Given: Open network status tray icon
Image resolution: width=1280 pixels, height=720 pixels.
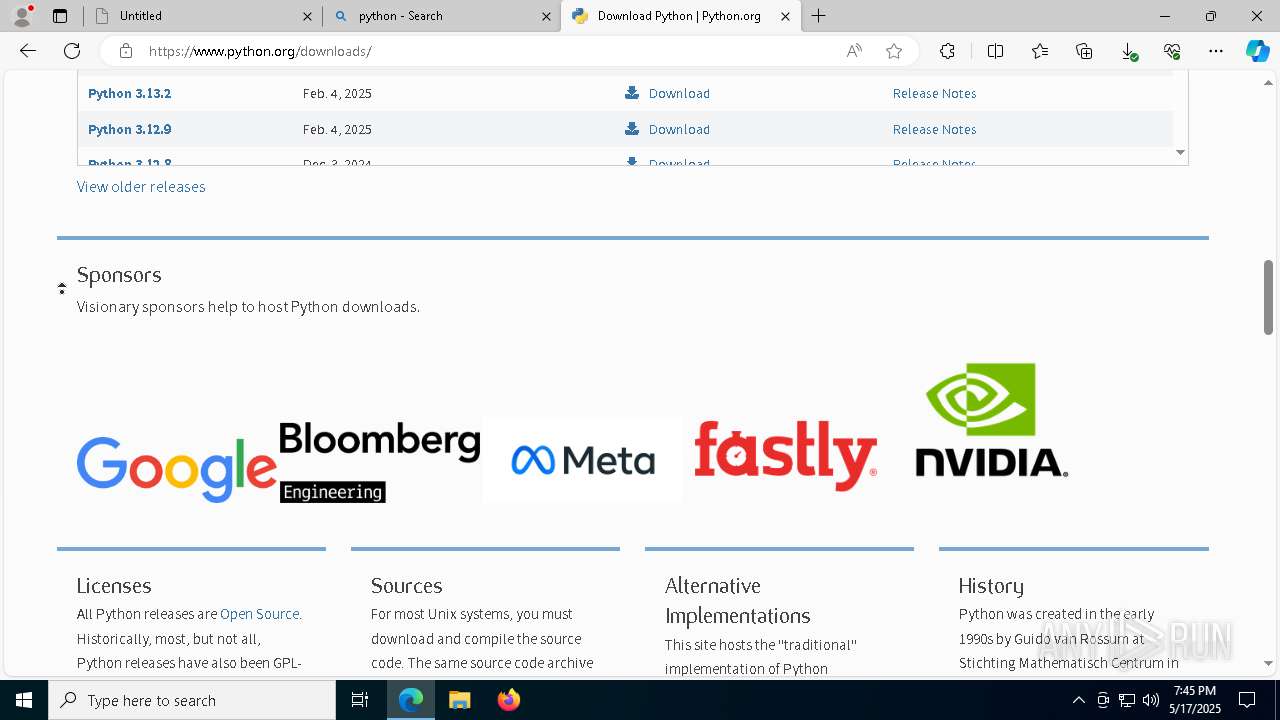Looking at the screenshot, I should tap(1127, 700).
